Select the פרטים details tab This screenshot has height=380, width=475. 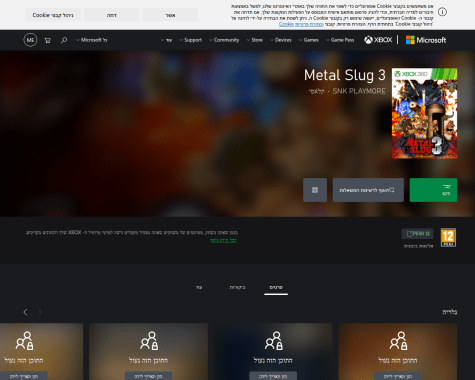pyautogui.click(x=276, y=287)
